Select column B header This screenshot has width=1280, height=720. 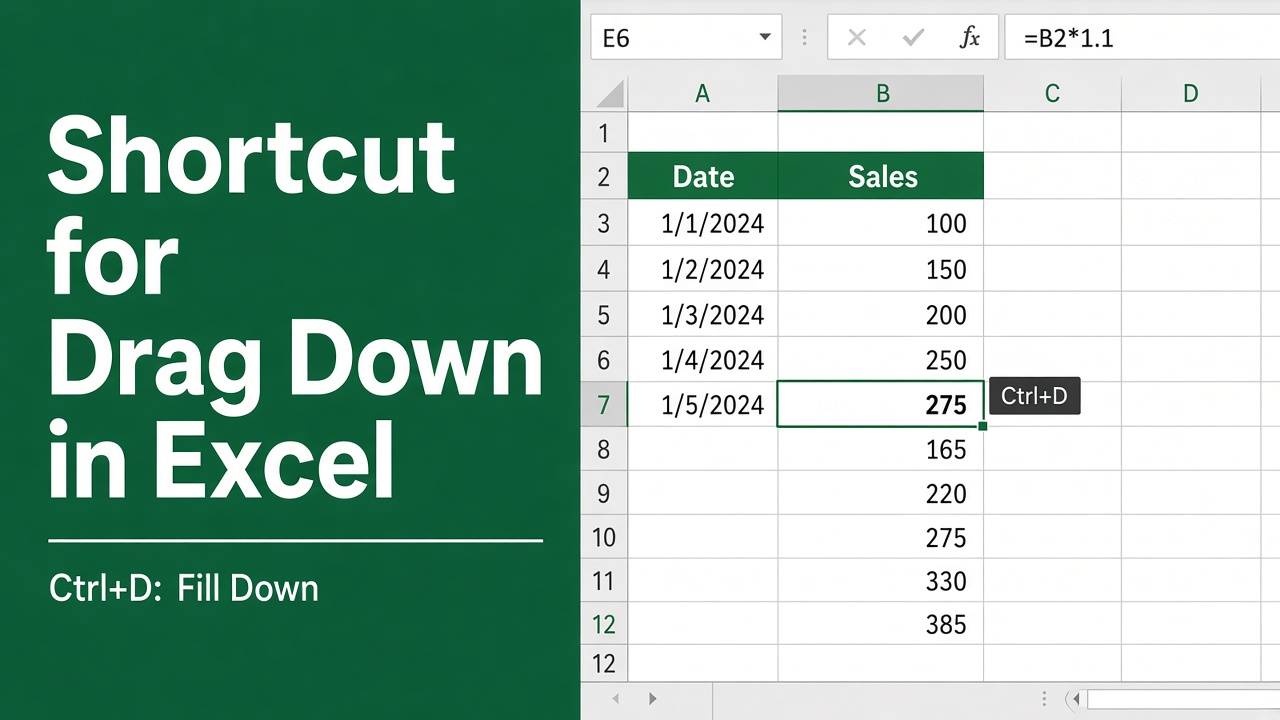(x=881, y=94)
